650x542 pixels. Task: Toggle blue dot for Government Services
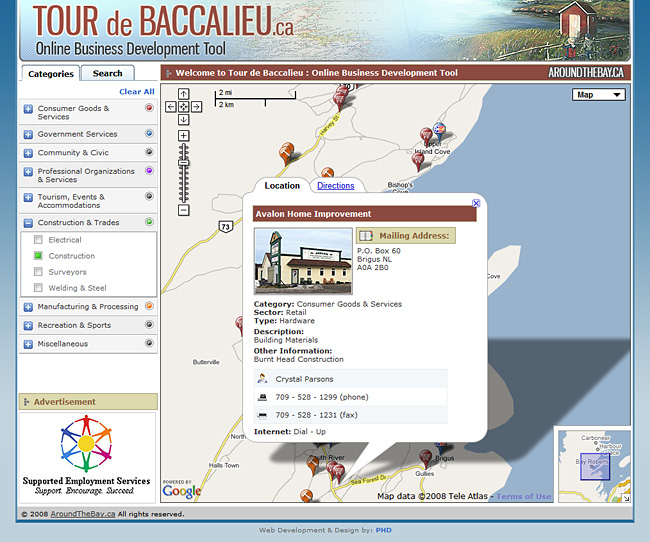149,134
